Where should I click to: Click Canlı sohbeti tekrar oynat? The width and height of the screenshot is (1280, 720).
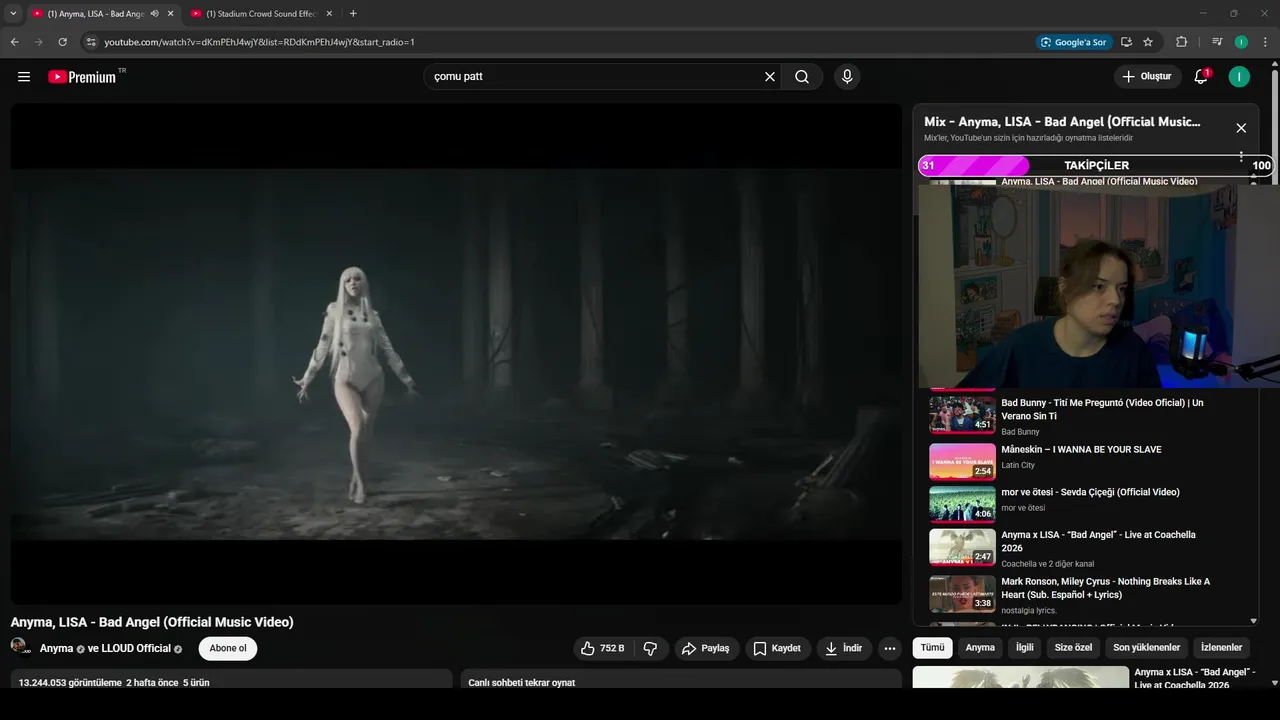click(521, 682)
